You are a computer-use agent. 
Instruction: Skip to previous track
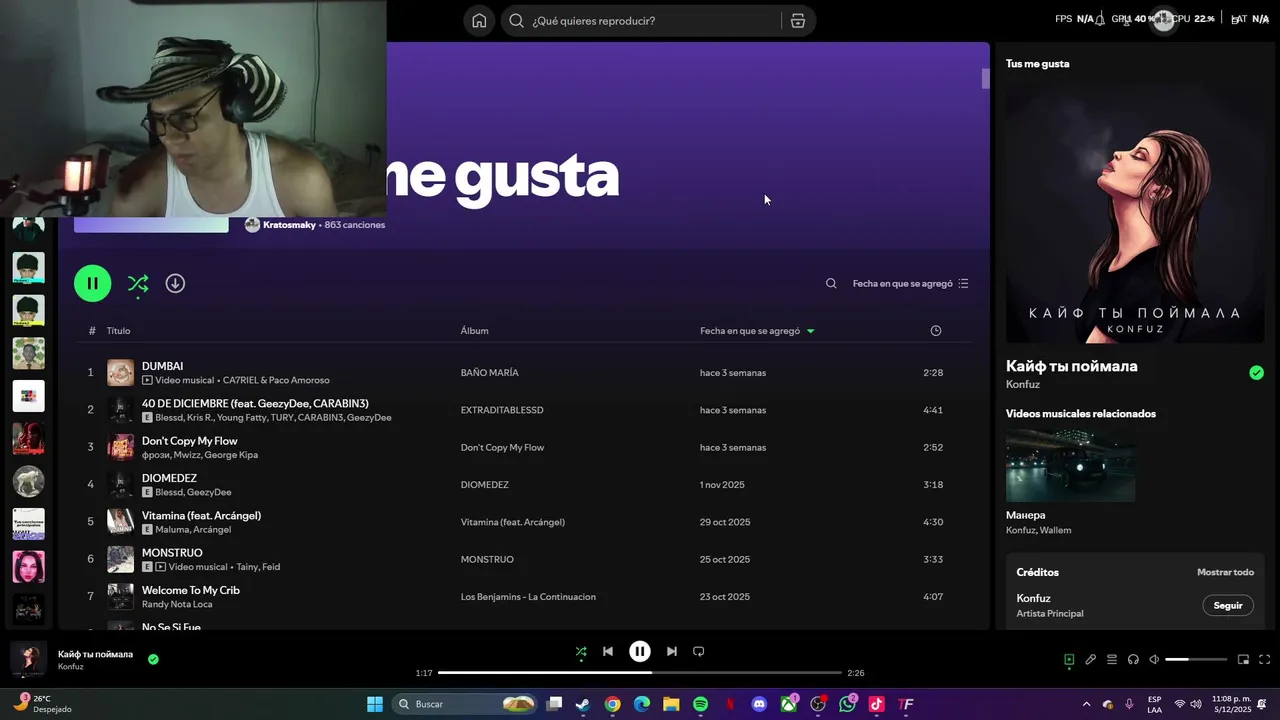click(x=608, y=652)
